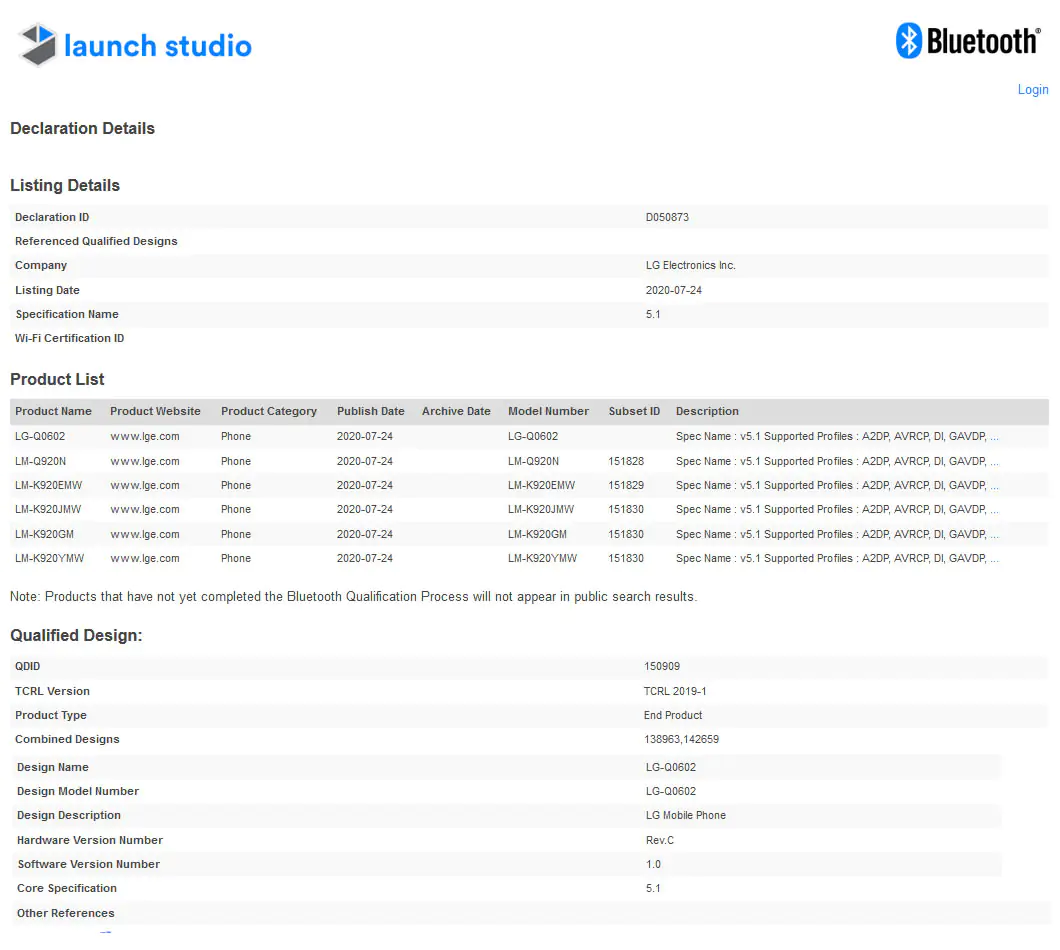Select Hardware Version Number value Rev.C
1060x950 pixels.
pyautogui.click(x=660, y=840)
